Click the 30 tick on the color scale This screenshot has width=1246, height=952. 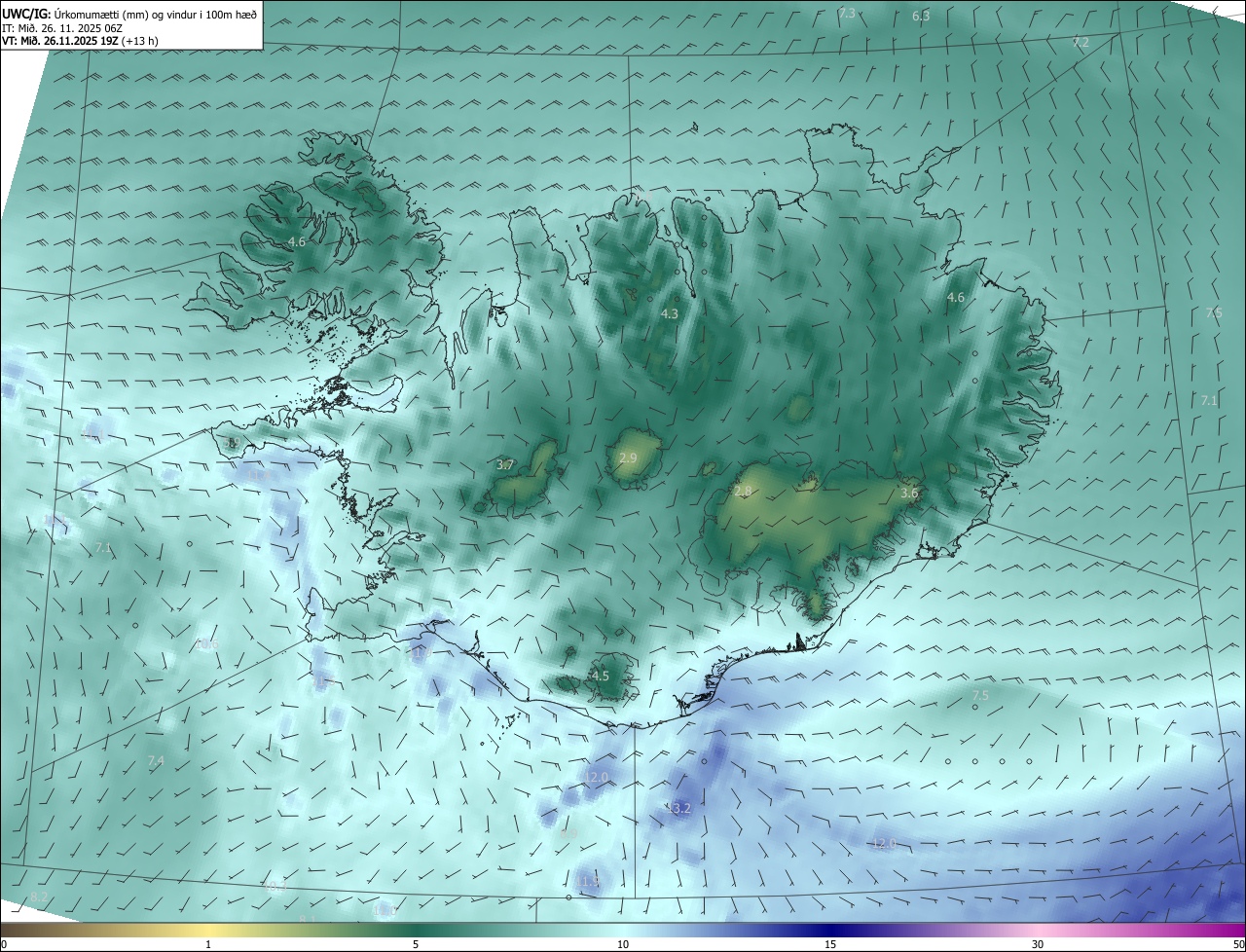point(1038,944)
